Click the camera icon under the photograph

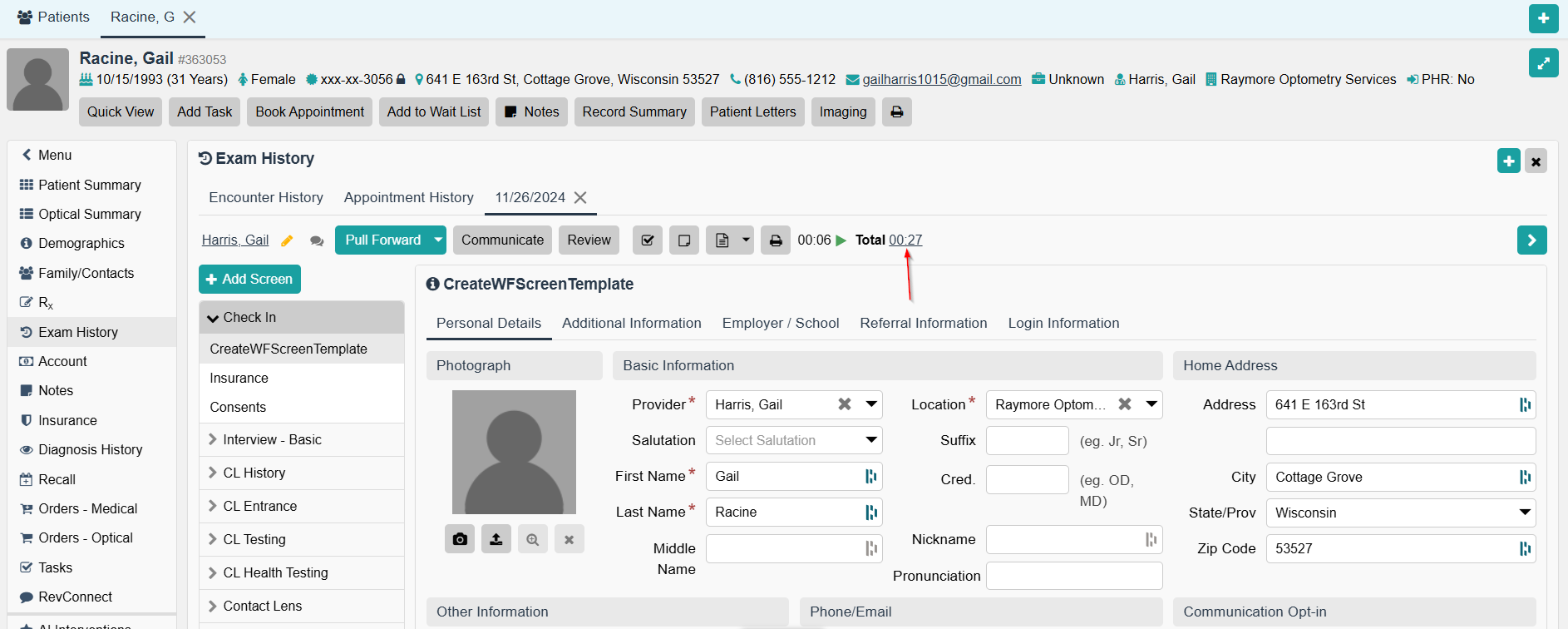coord(460,539)
